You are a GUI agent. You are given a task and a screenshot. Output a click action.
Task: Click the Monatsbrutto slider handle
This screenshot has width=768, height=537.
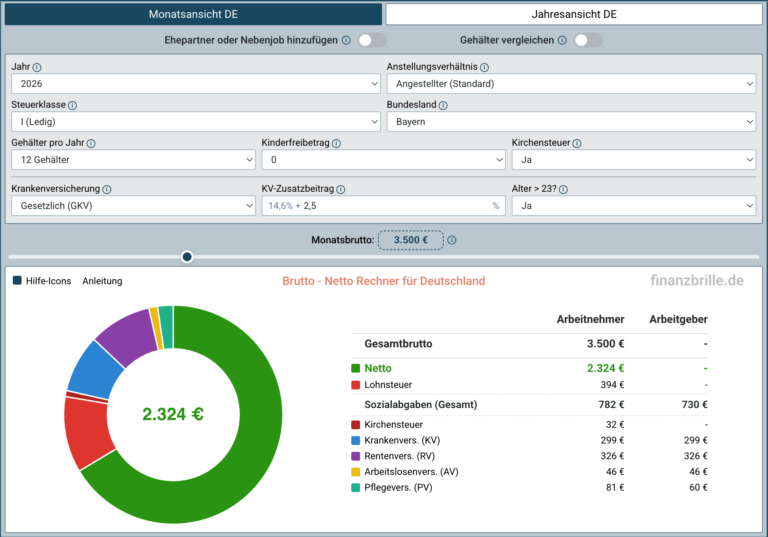pos(187,257)
